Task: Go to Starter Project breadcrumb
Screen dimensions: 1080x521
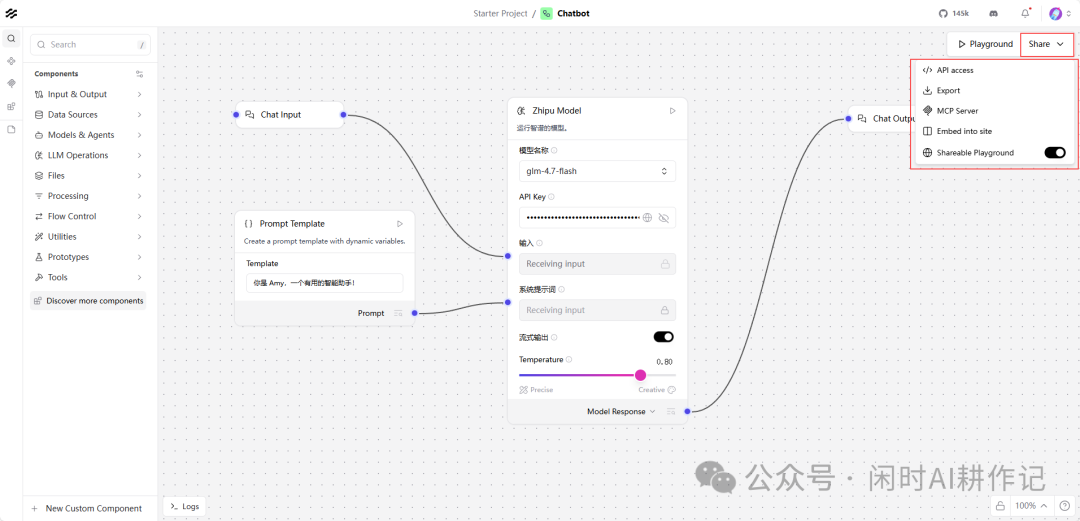Action: pos(500,13)
